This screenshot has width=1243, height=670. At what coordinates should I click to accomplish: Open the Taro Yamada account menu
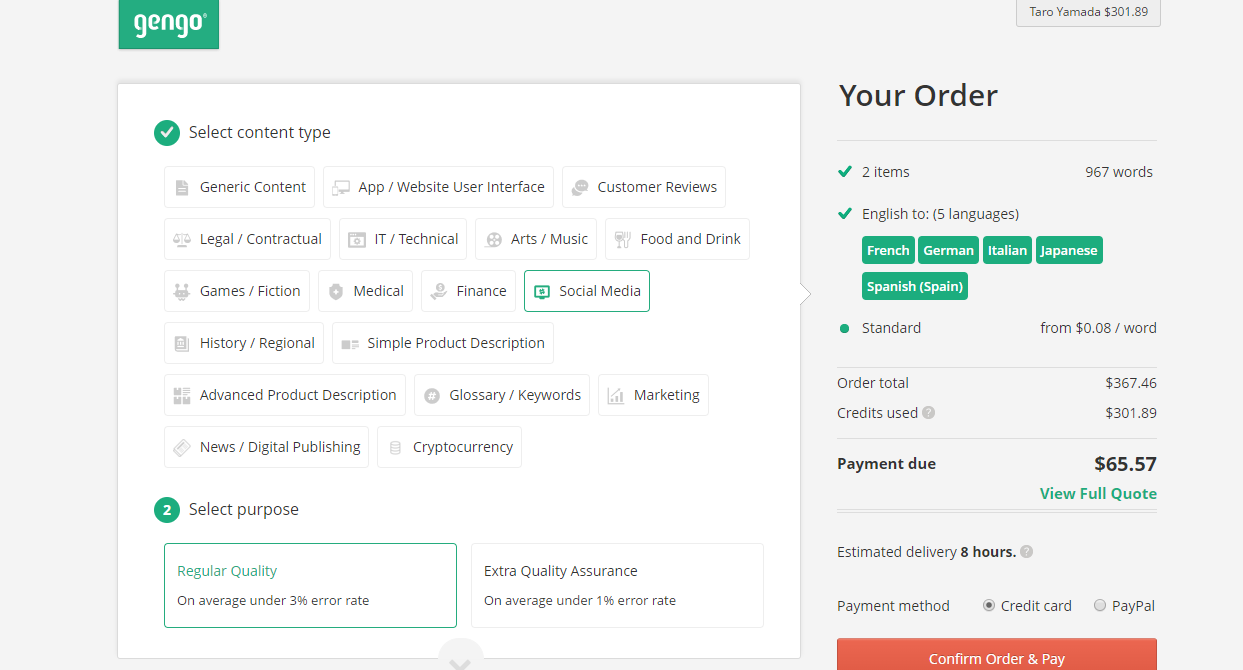pos(1088,13)
